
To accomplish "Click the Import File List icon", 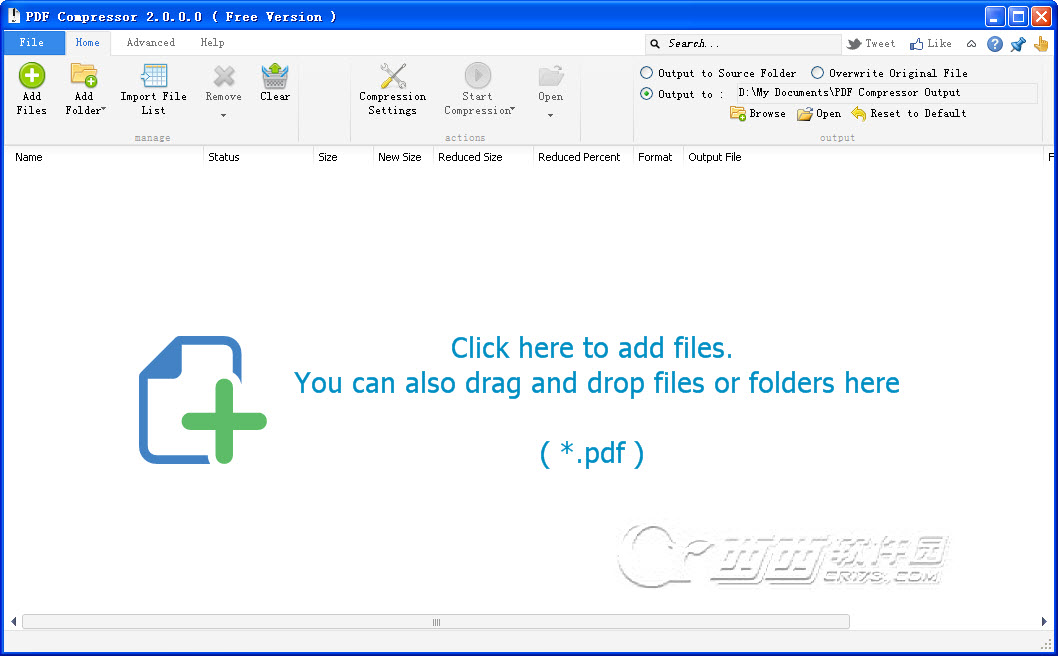I will pyautogui.click(x=154, y=76).
